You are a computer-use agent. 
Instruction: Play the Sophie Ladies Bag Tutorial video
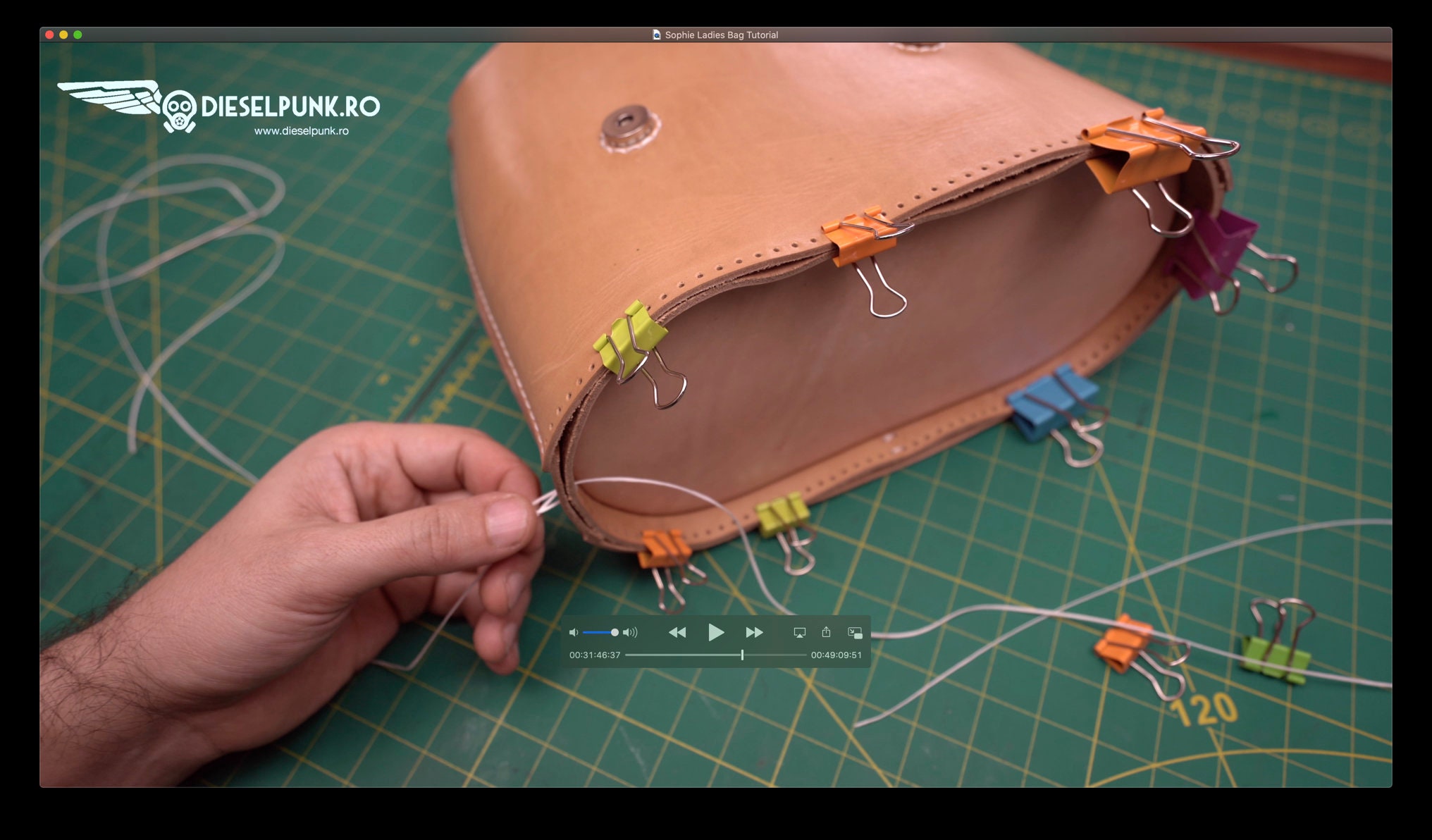715,632
